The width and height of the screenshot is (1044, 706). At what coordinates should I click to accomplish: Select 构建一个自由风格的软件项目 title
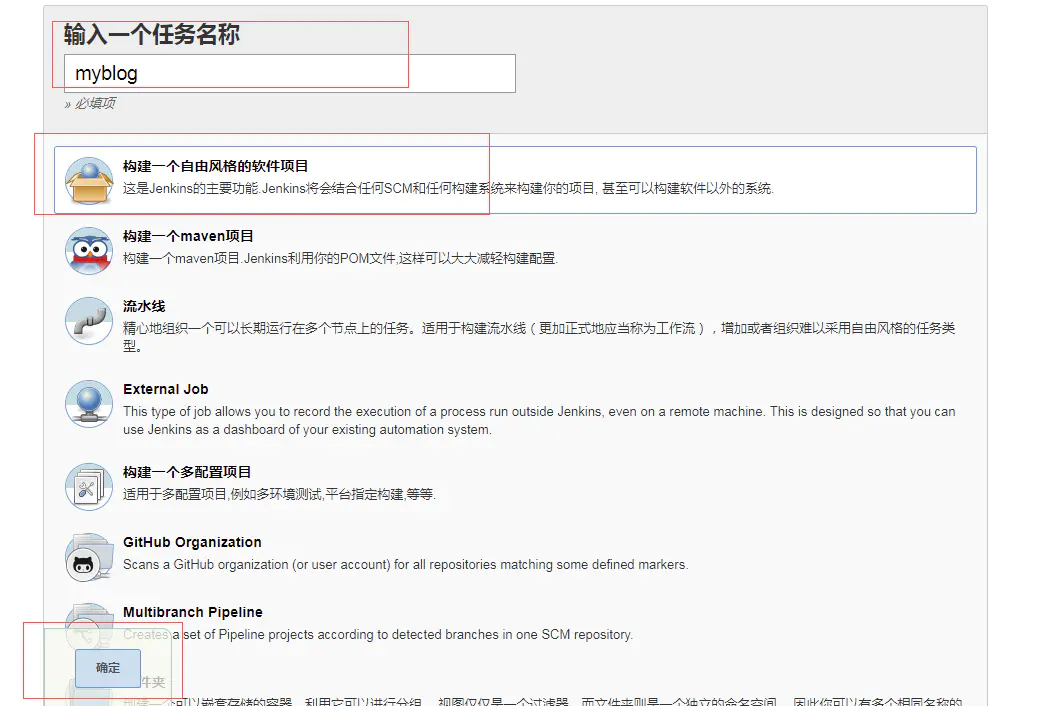click(216, 166)
